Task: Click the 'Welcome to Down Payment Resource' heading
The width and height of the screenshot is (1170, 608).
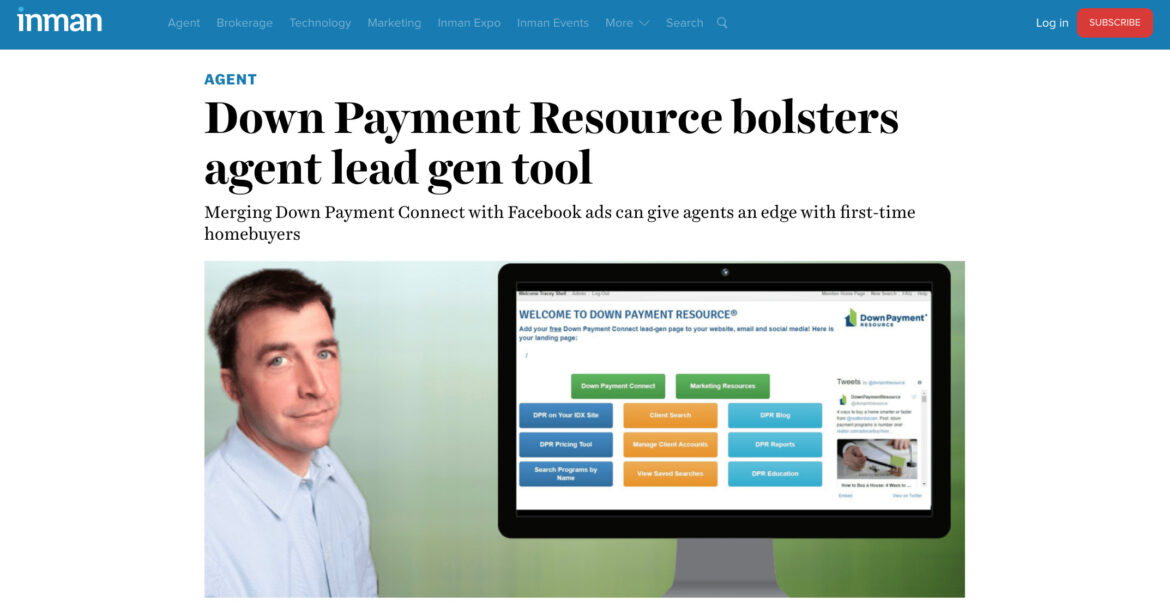Action: 628,315
